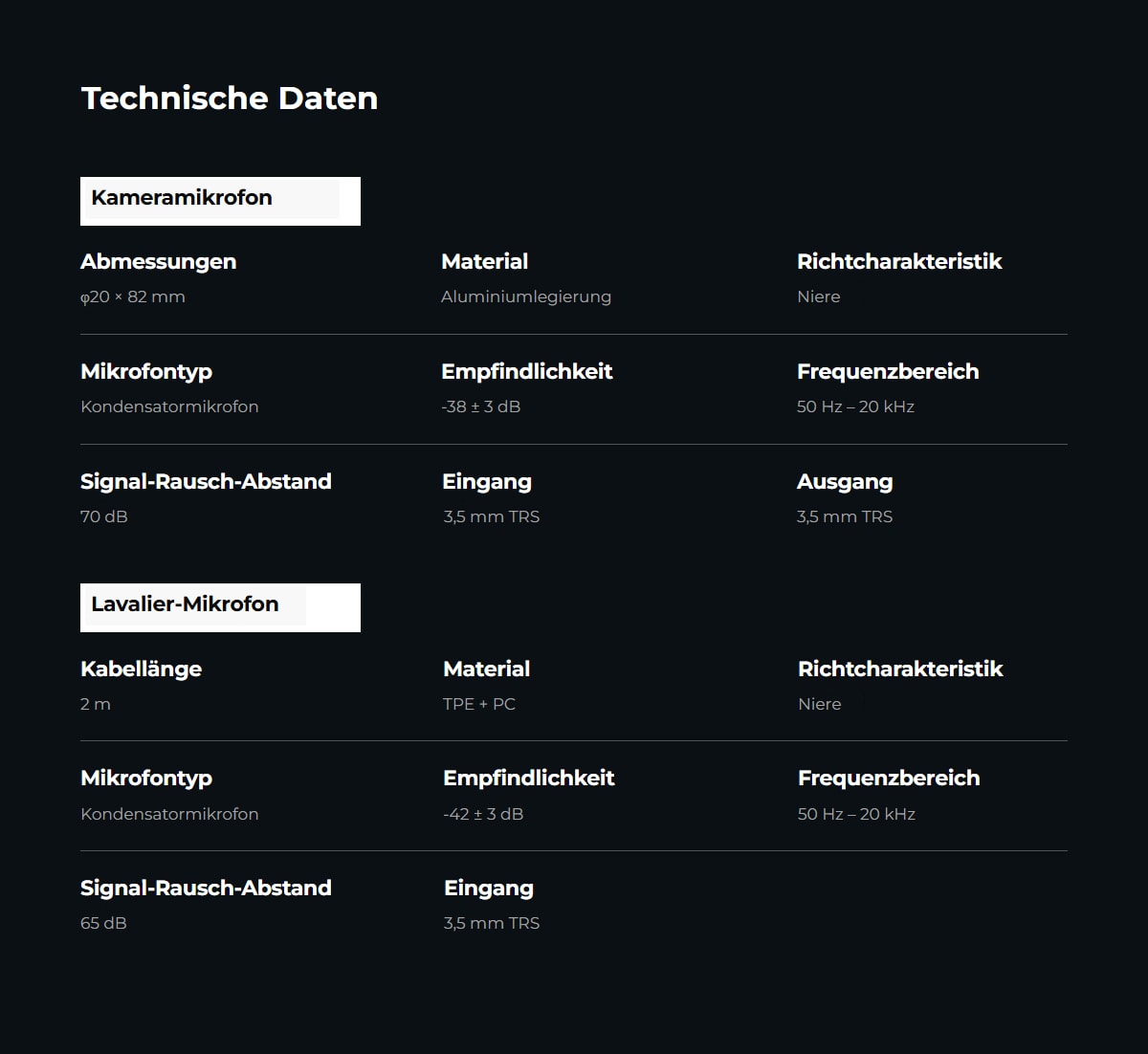
Task: Select "Niere" value in the Kameramikrofon section
Action: pos(819,296)
